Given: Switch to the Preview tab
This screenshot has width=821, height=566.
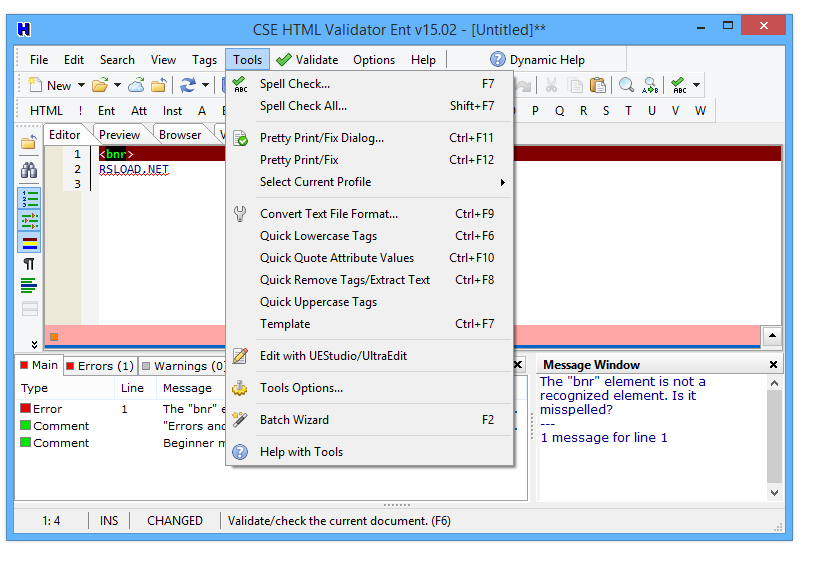Looking at the screenshot, I should [x=119, y=135].
